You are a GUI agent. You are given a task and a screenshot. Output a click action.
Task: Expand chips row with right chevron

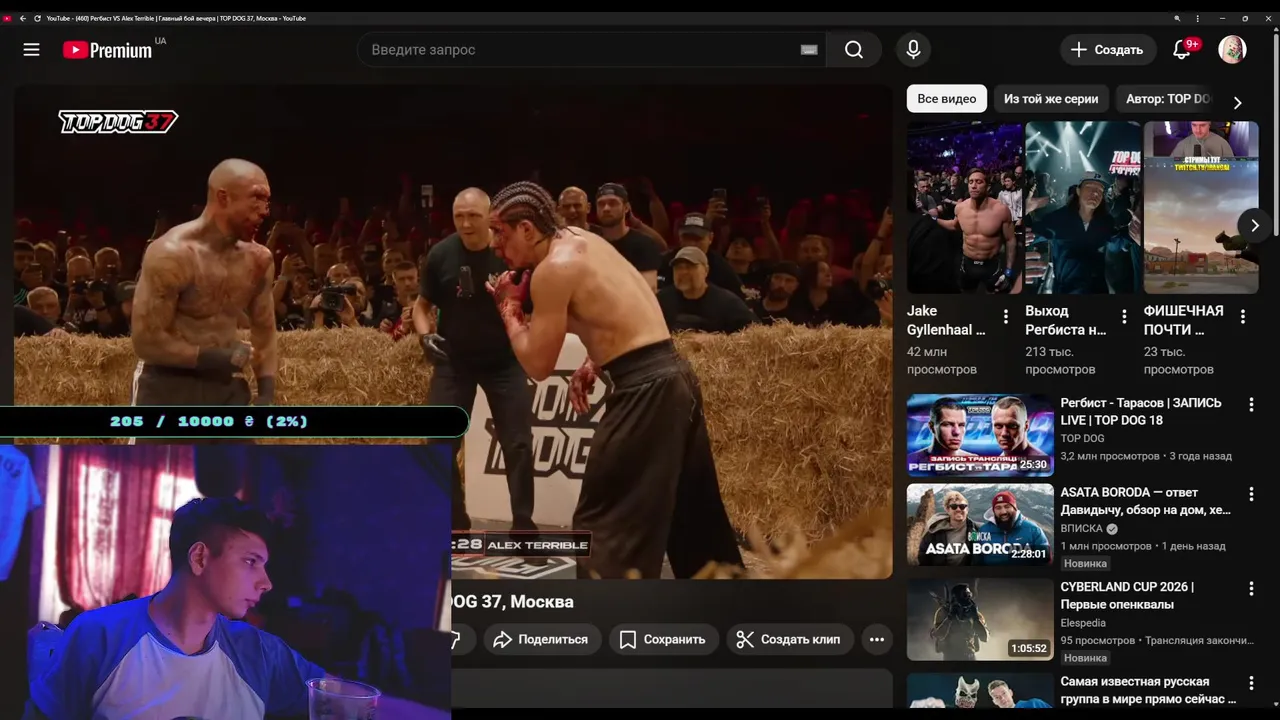(1237, 102)
